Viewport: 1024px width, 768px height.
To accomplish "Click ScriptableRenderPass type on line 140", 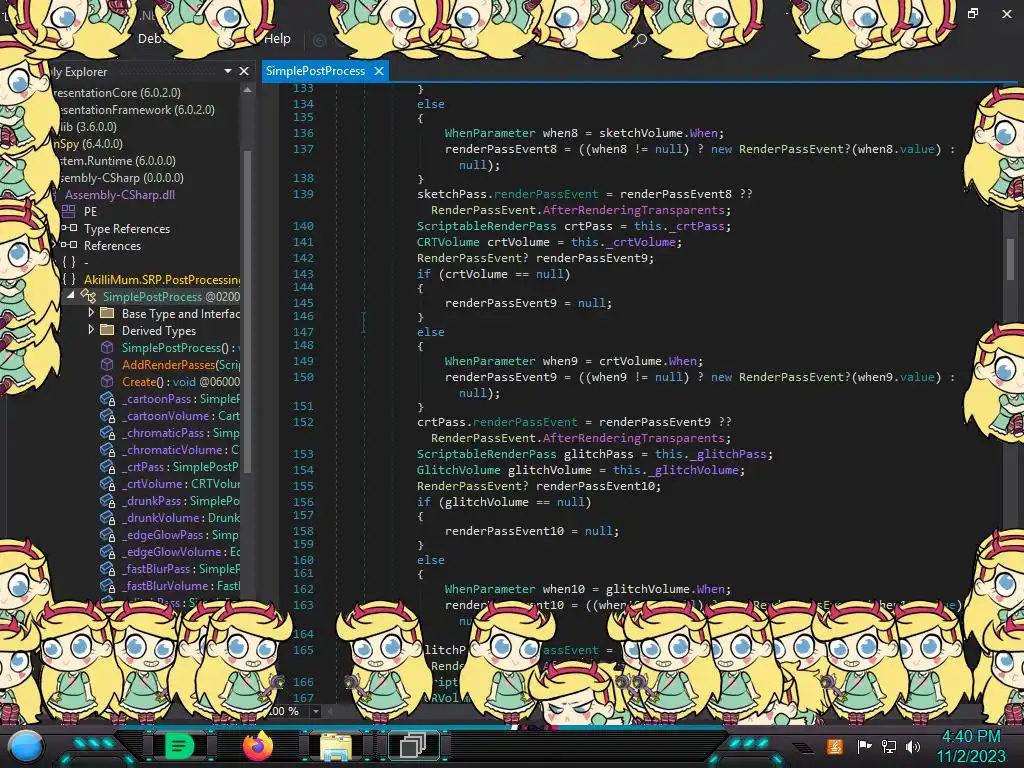I will coord(487,226).
